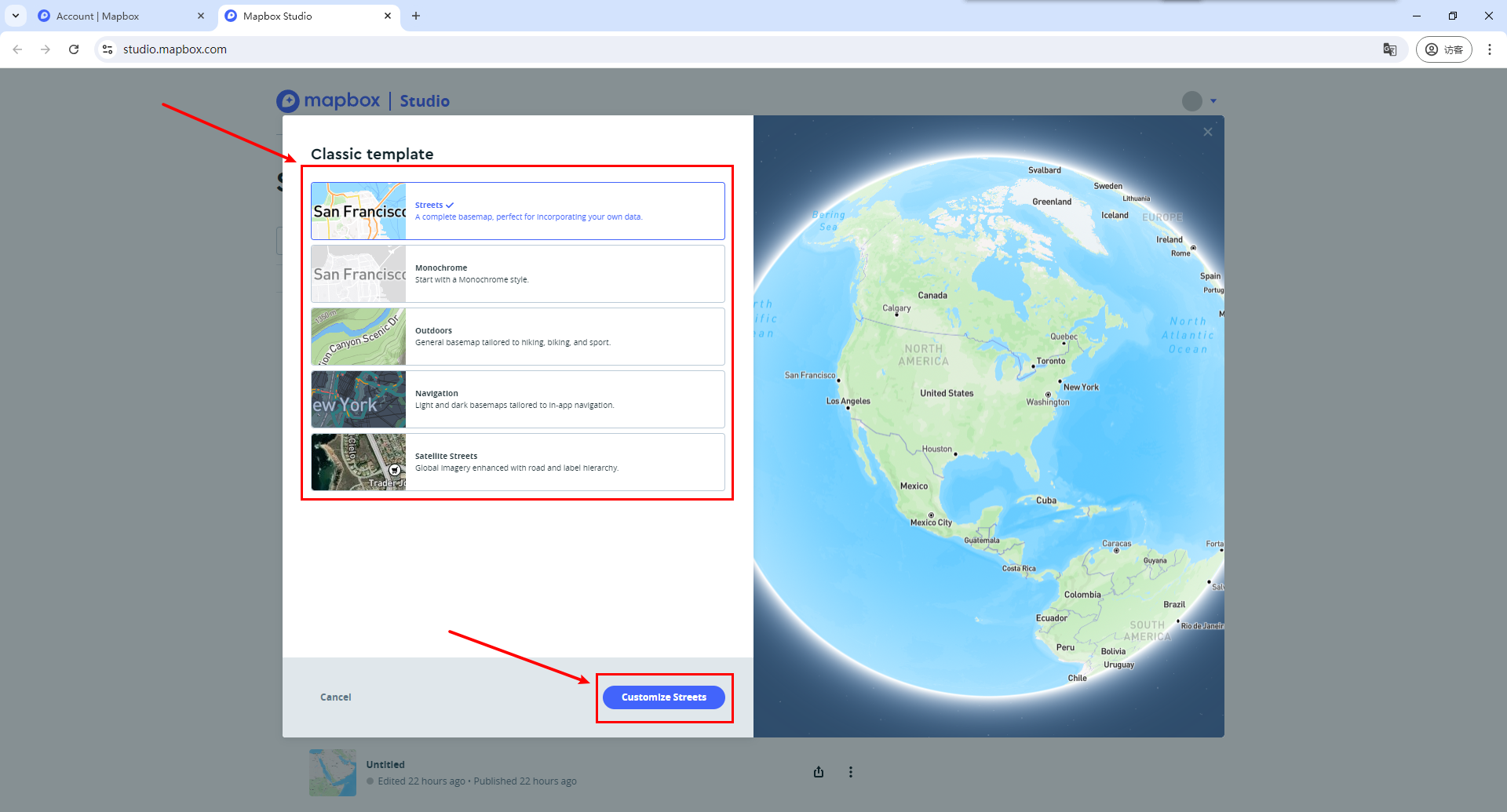The image size is (1507, 812).
Task: Click the Customize Streets button
Action: (x=664, y=697)
